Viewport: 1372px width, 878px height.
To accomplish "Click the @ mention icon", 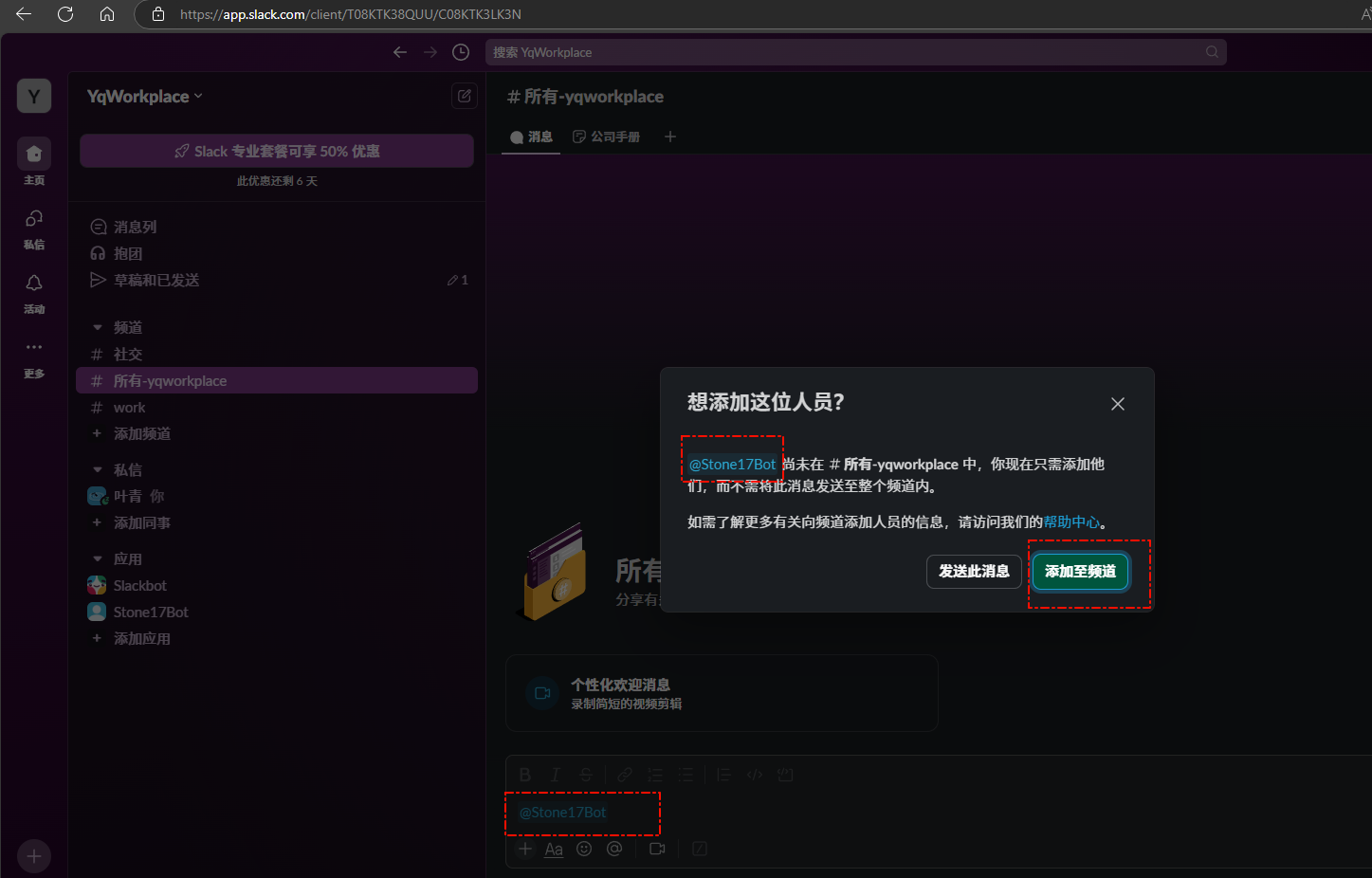I will click(x=614, y=849).
